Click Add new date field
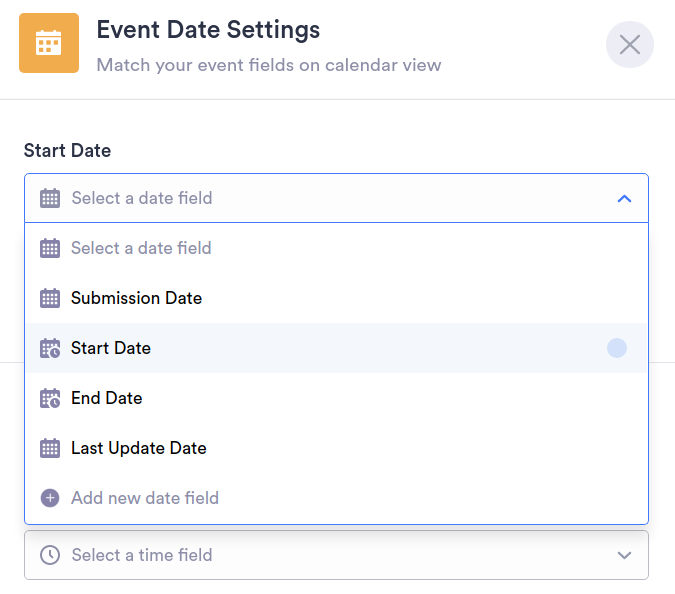 145,498
